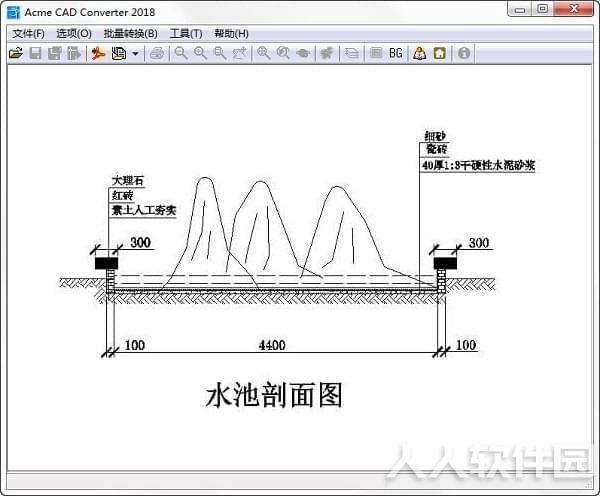Click the Save As export icon
600x496 pixels.
74,53
